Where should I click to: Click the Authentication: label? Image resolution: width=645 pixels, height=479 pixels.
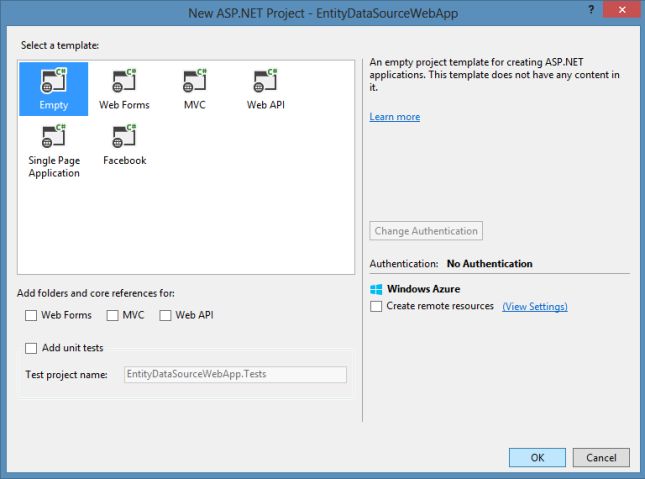click(x=404, y=264)
